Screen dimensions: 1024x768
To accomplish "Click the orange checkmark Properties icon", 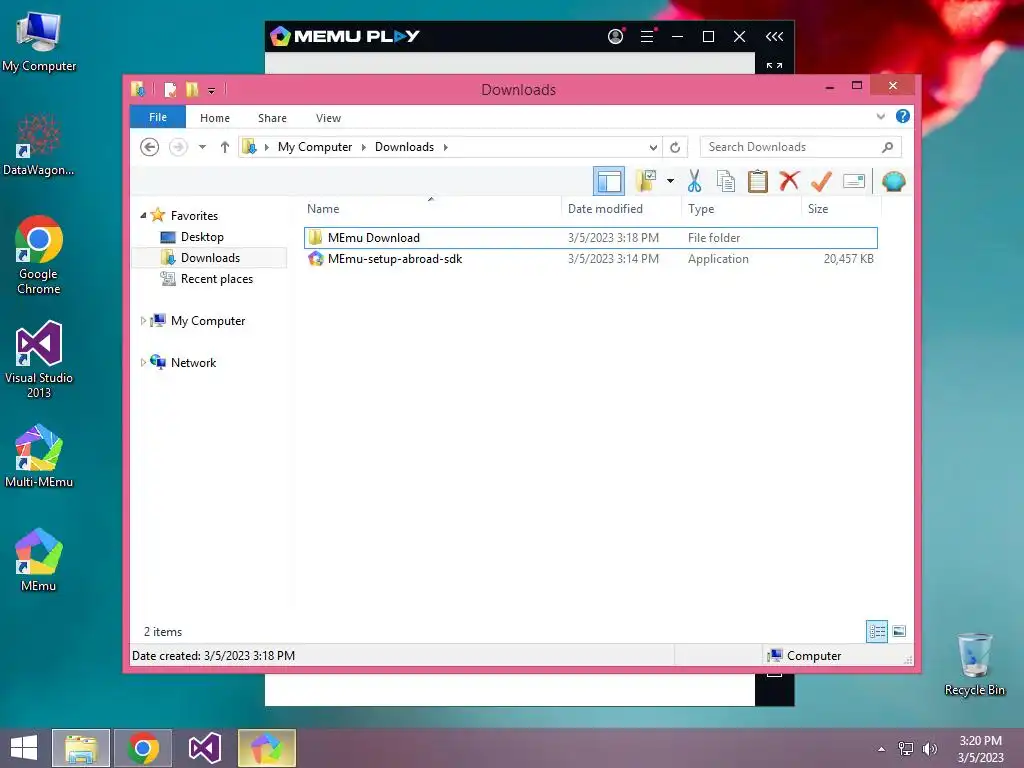I will [x=821, y=181].
